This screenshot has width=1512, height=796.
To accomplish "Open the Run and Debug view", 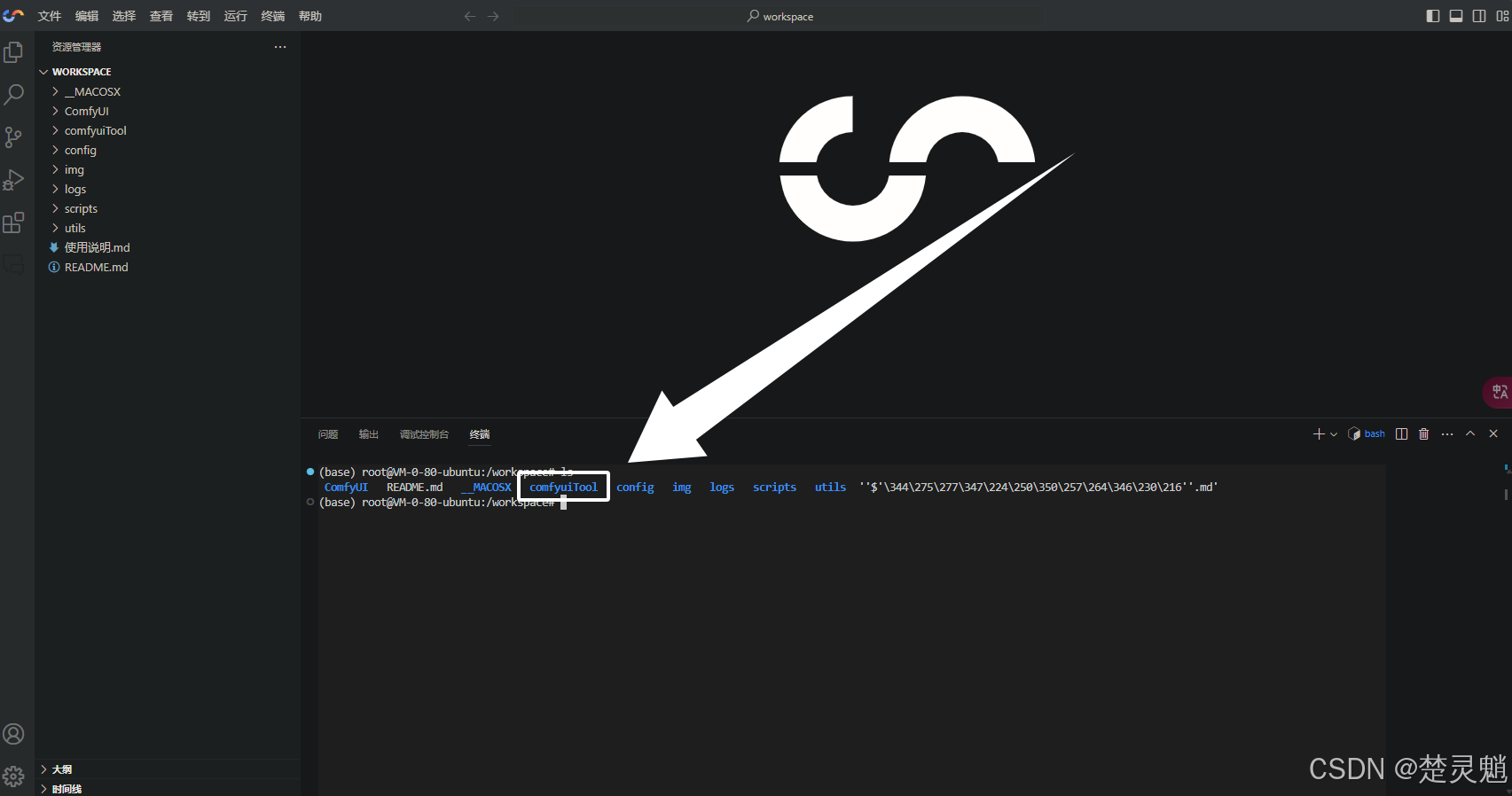I will coord(13,180).
